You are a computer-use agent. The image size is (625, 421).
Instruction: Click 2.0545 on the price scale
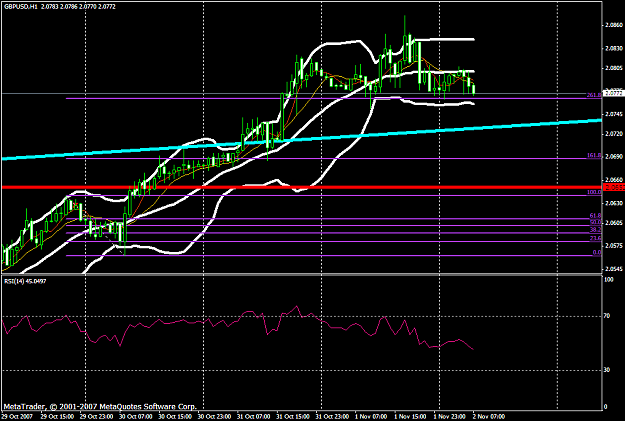click(614, 269)
